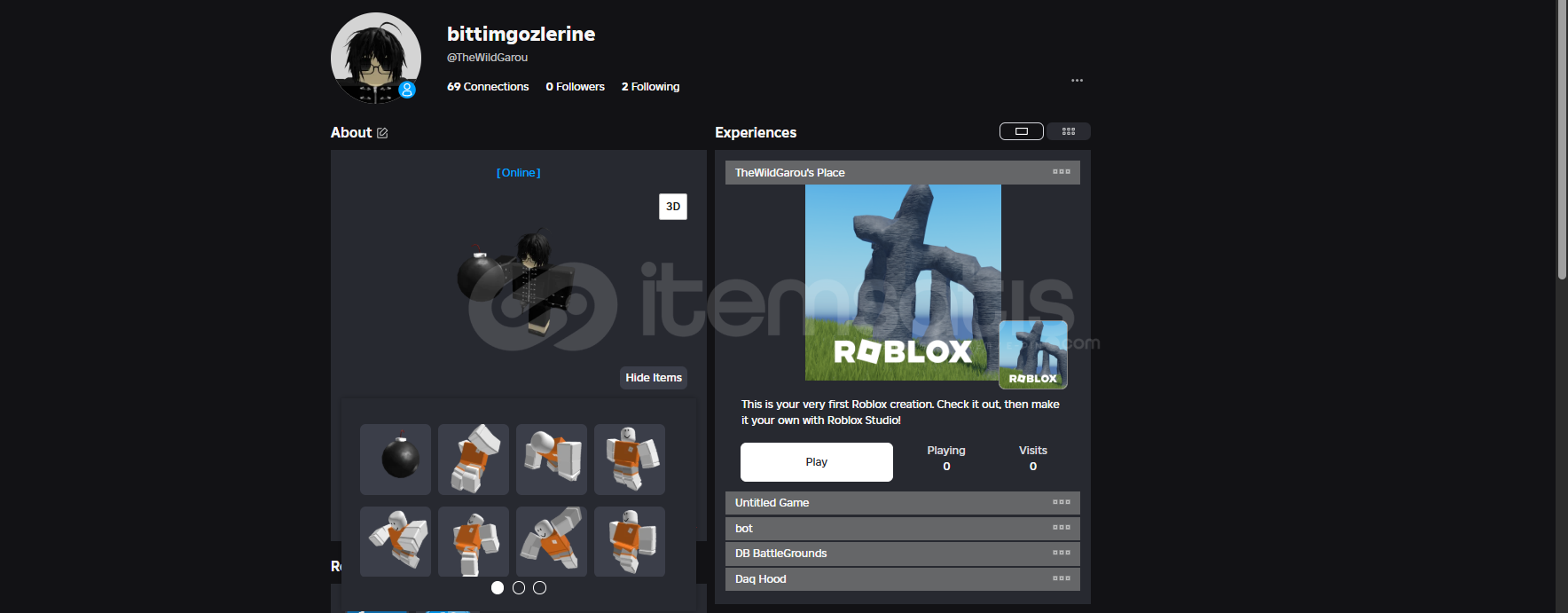Expand the Untitled Game row

point(903,503)
